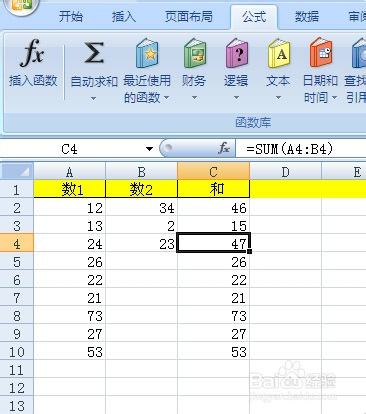366x414 pixels.
Task: Click header cell 数1
Action: (x=70, y=189)
